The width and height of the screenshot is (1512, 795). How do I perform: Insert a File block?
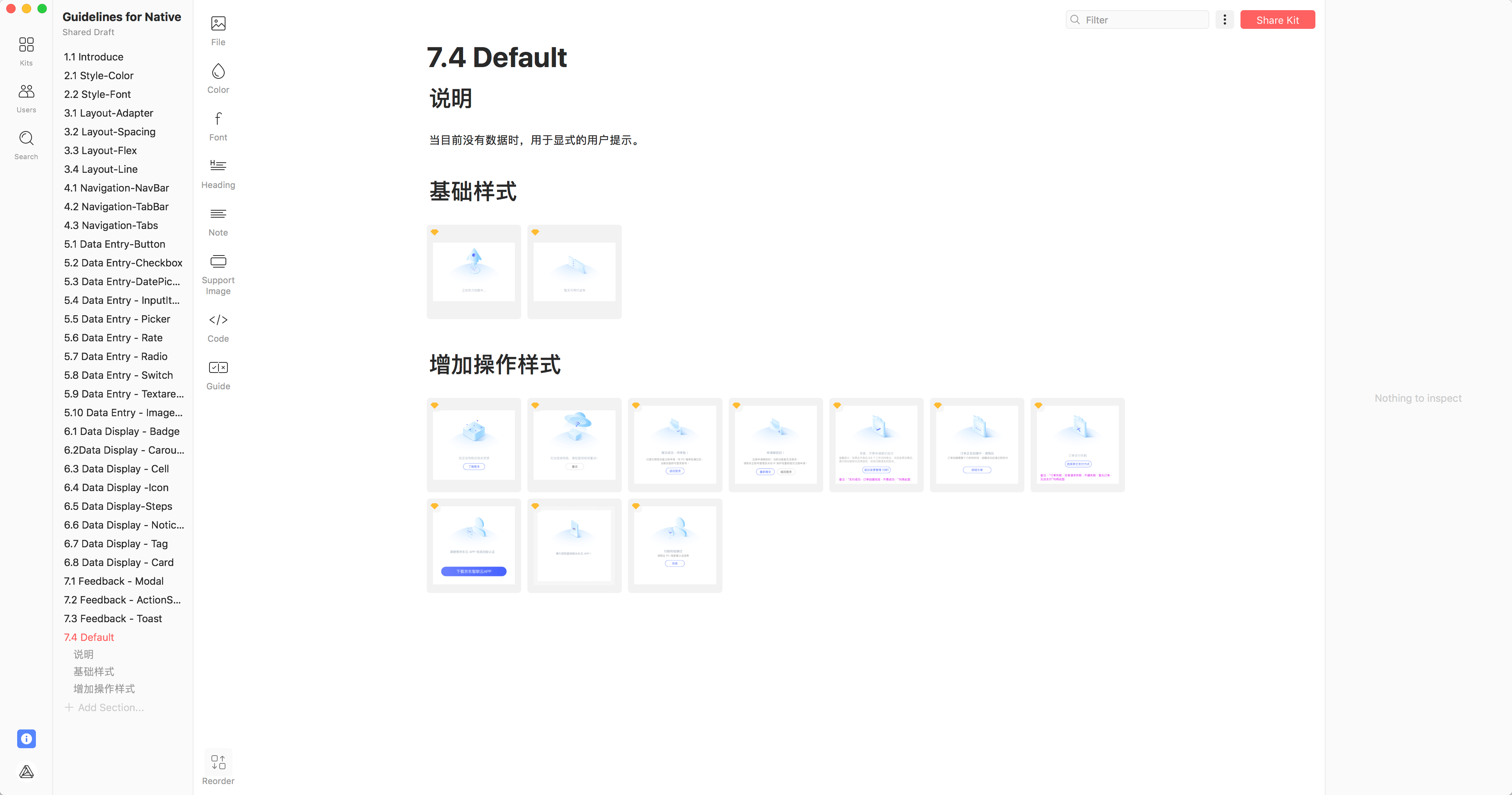(x=218, y=30)
